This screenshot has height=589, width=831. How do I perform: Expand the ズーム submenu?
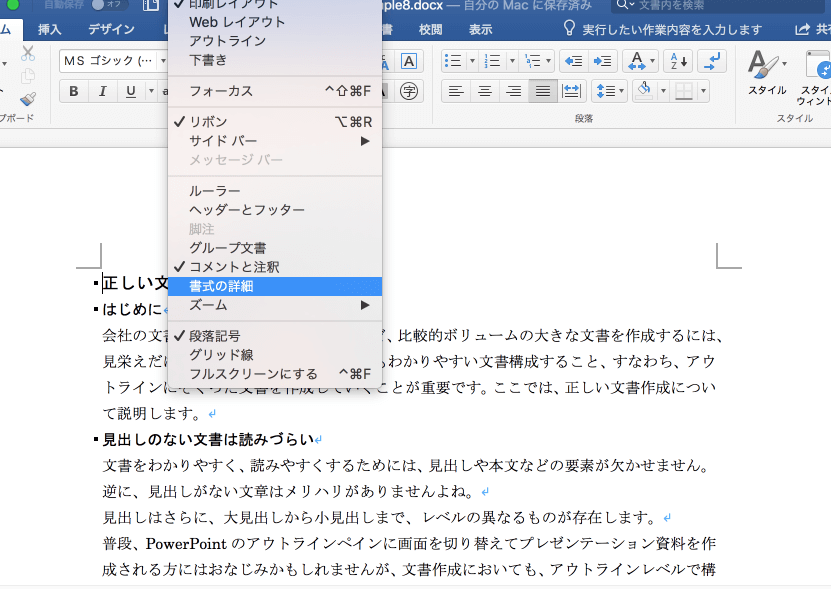point(275,305)
